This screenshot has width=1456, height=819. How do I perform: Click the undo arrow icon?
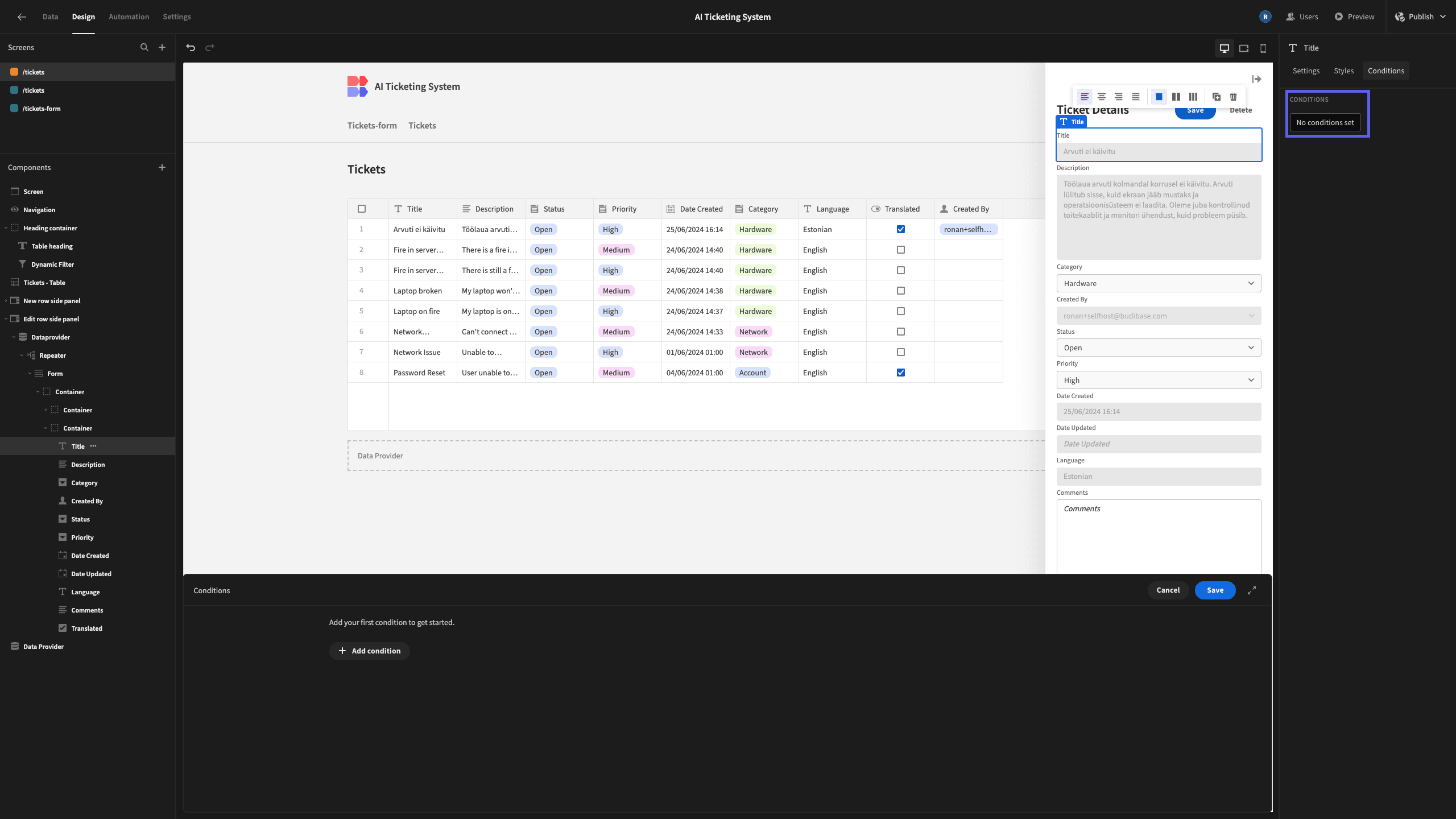pyautogui.click(x=191, y=48)
